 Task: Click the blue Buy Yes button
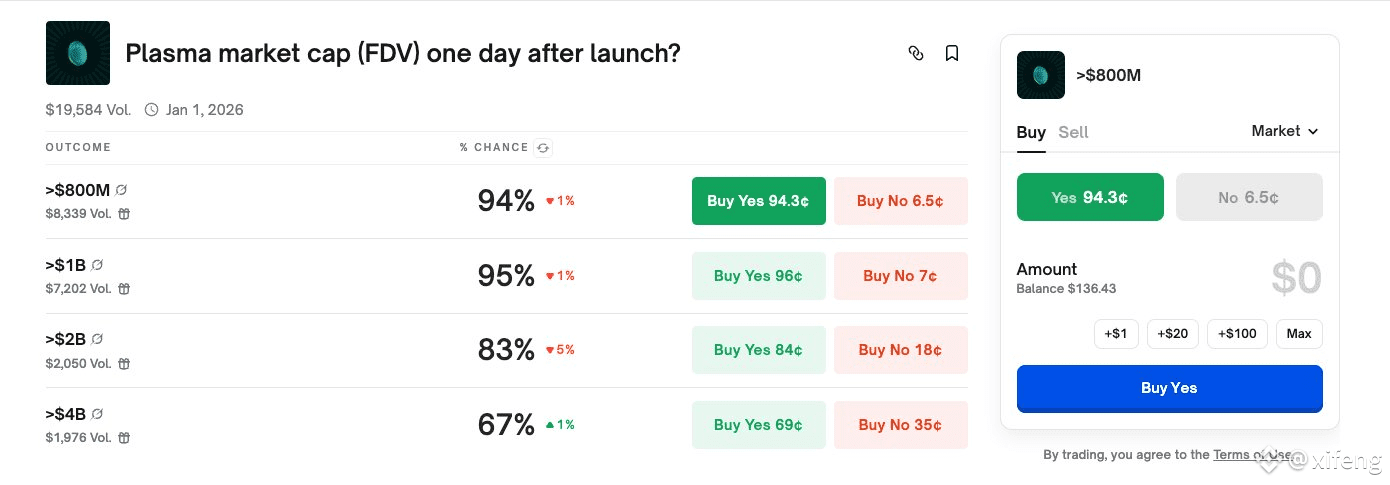point(1169,388)
